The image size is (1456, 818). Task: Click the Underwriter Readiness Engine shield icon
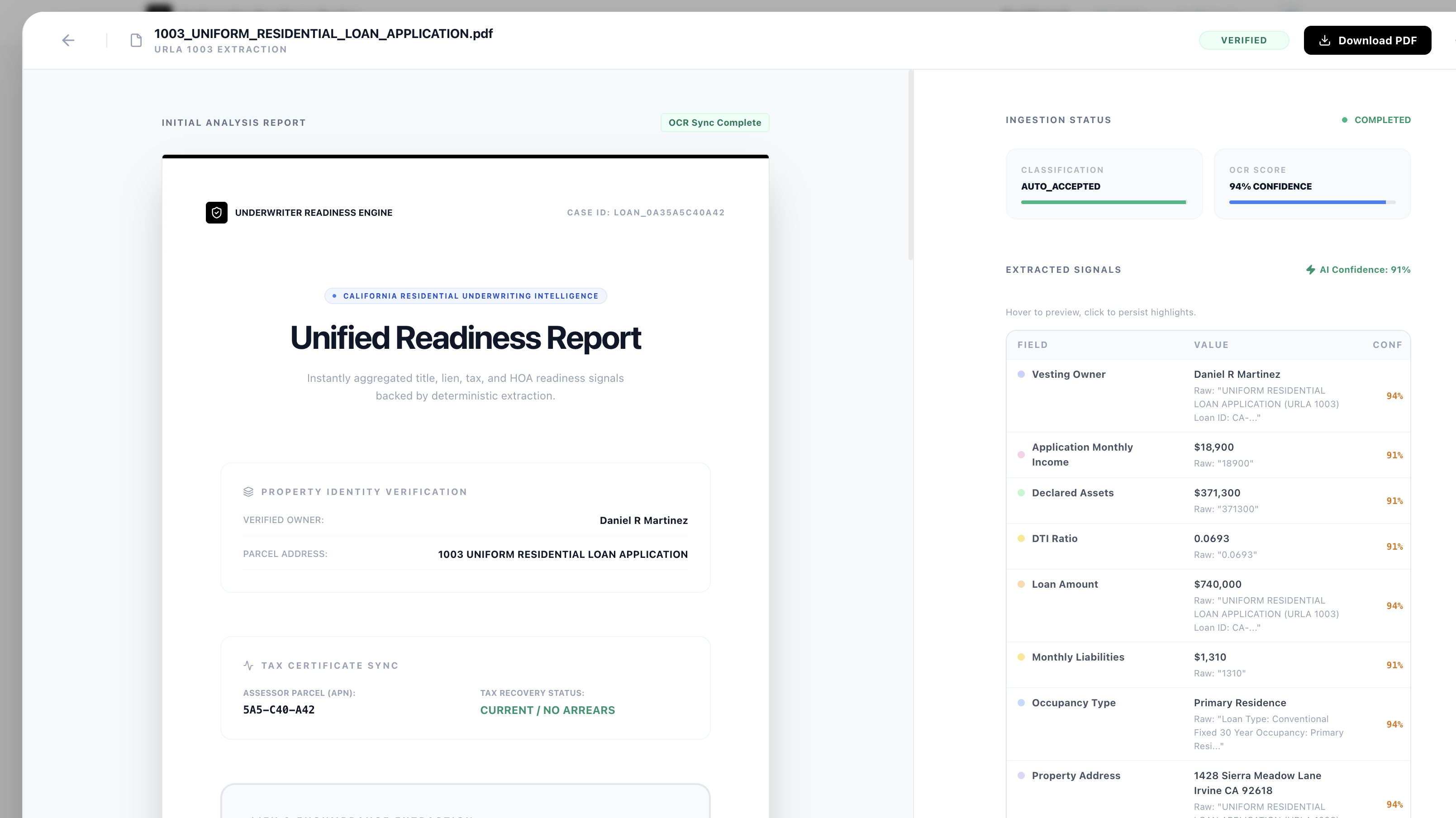point(216,213)
